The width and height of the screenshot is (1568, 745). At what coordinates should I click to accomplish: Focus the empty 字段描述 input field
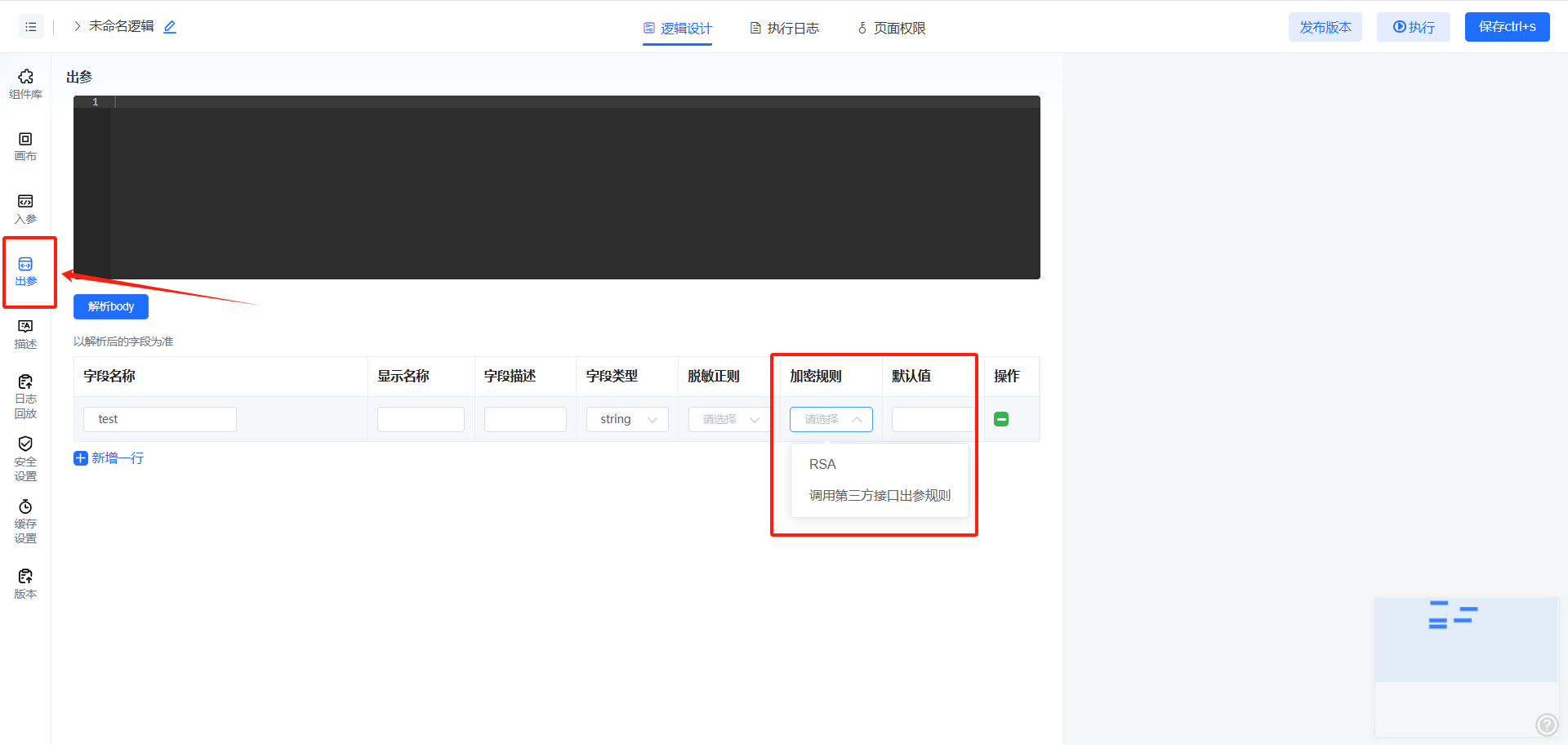tap(525, 419)
